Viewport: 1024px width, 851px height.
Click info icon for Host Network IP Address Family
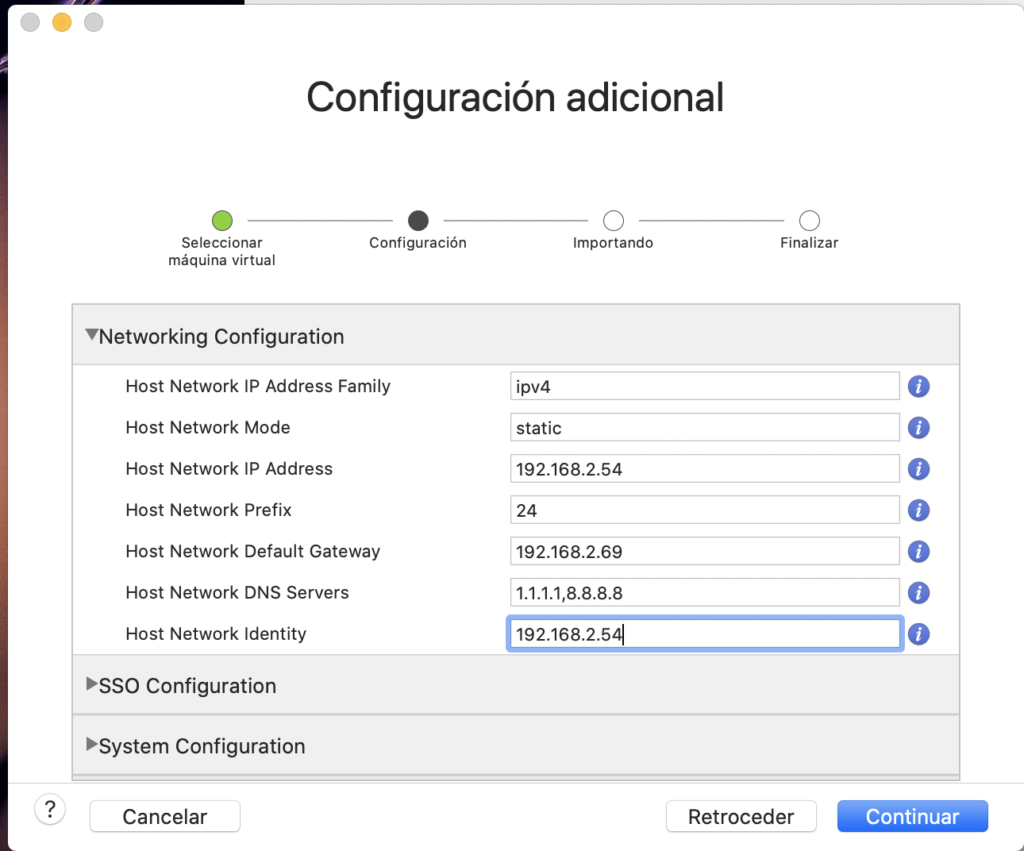[x=918, y=386]
